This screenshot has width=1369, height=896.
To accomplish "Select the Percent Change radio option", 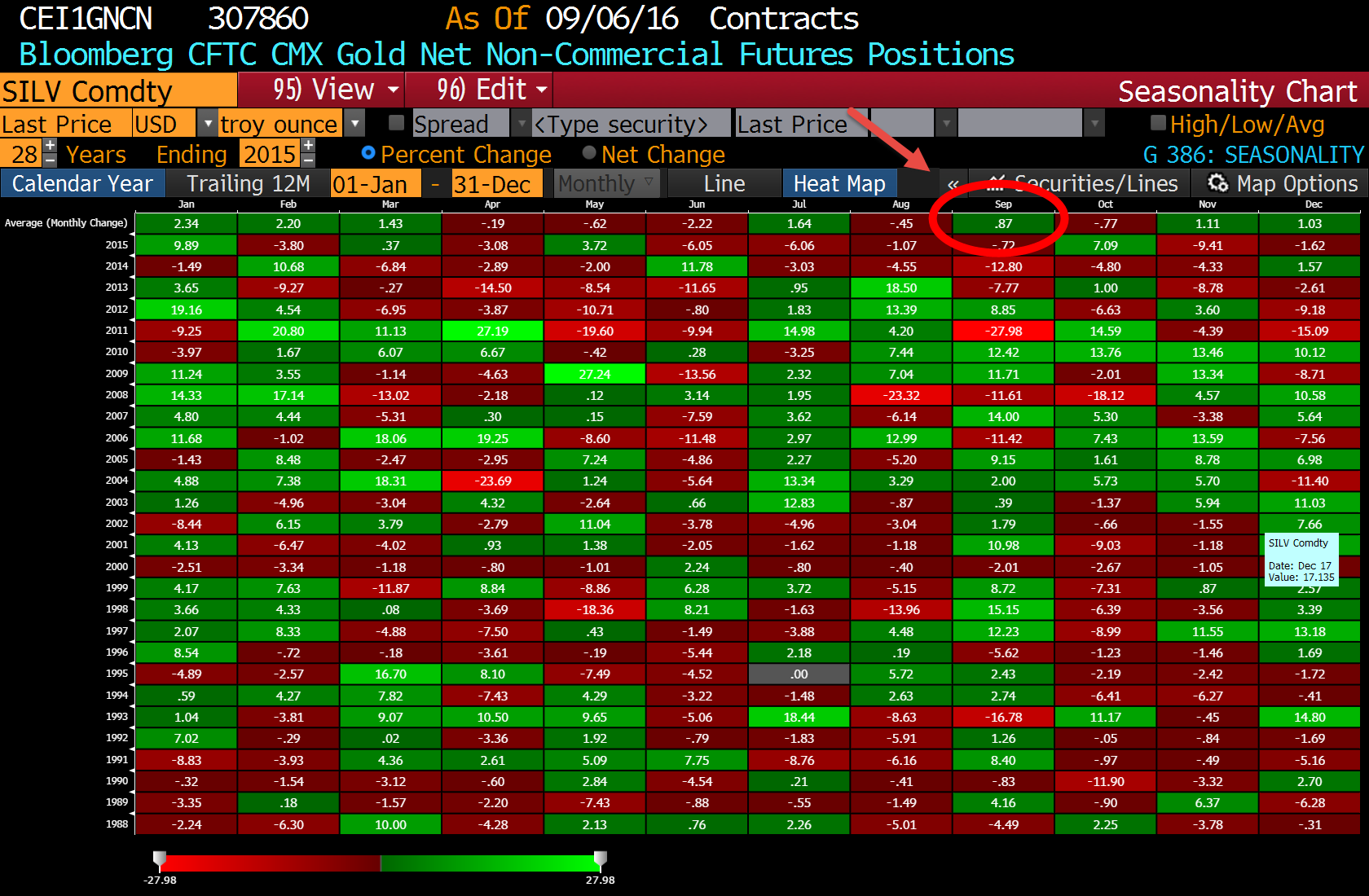I will (x=368, y=153).
